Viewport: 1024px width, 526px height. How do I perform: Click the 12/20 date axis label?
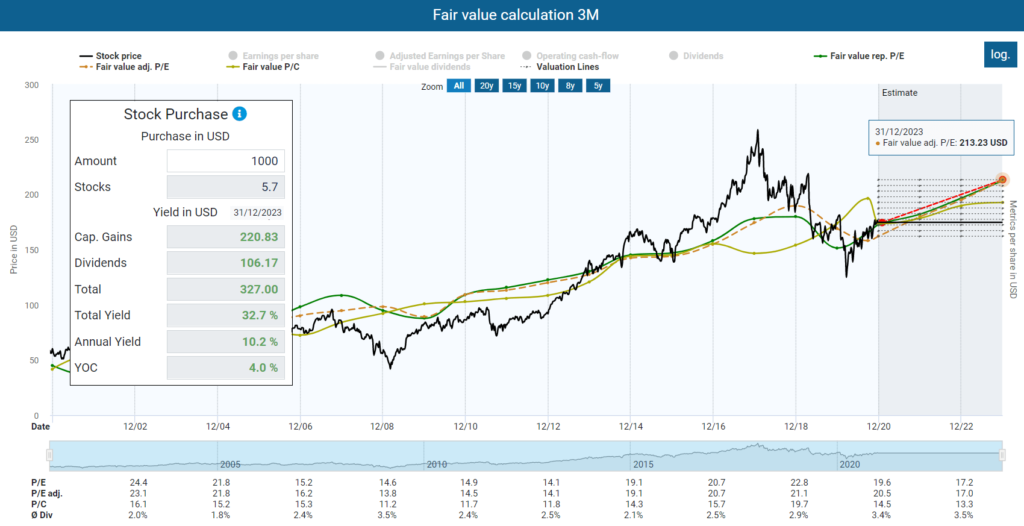pos(878,427)
